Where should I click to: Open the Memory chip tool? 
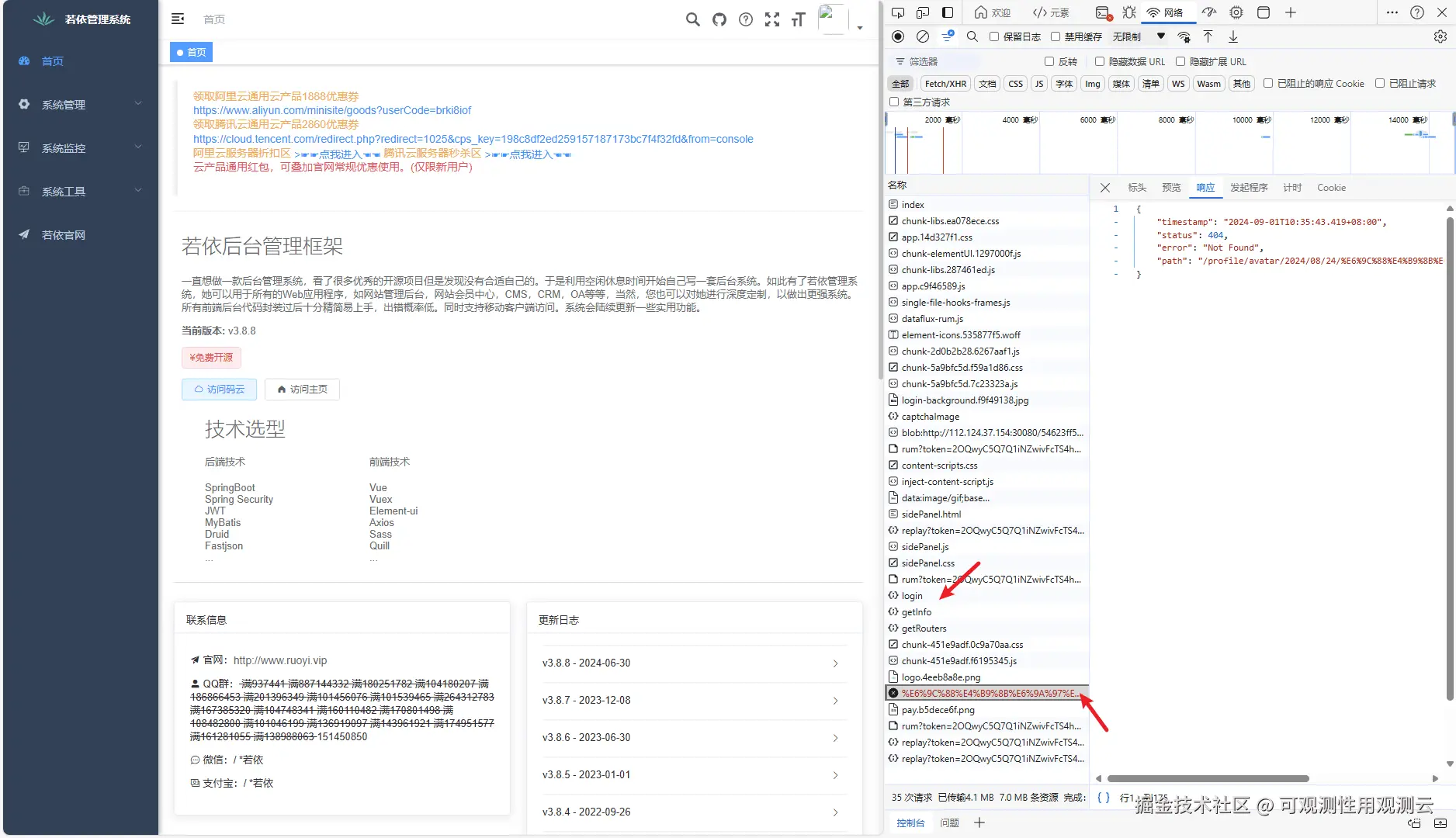[x=1236, y=12]
